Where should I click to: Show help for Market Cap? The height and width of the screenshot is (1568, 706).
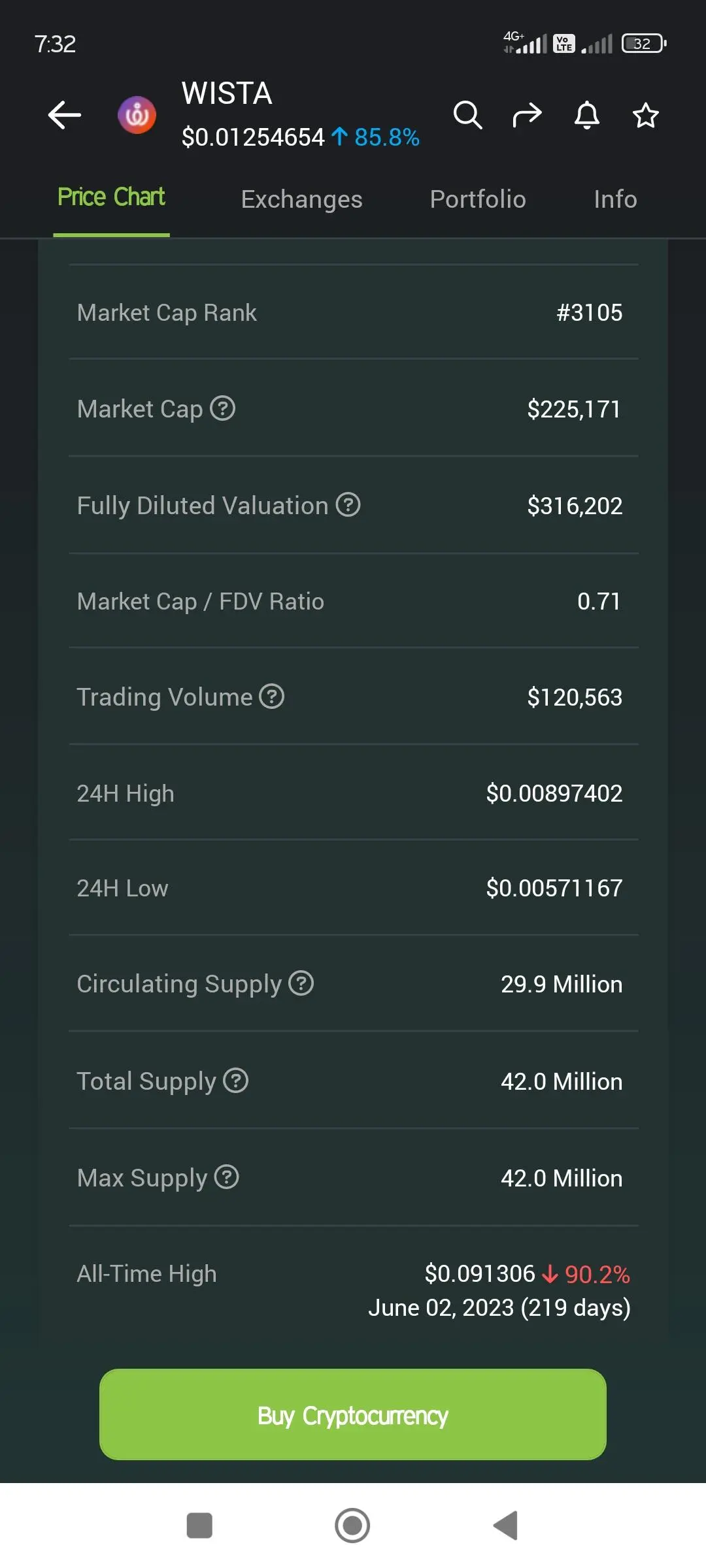222,408
